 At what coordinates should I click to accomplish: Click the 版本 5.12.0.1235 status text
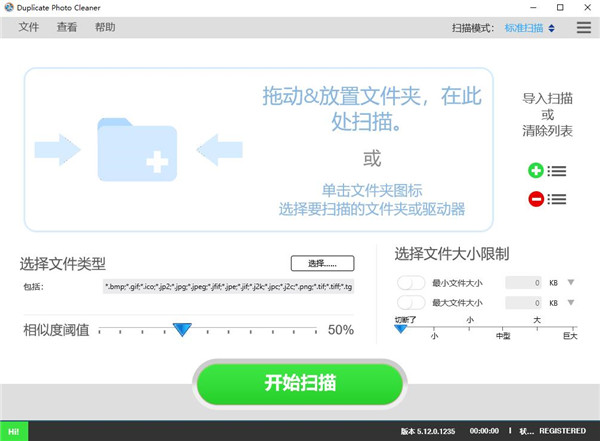[x=428, y=431]
